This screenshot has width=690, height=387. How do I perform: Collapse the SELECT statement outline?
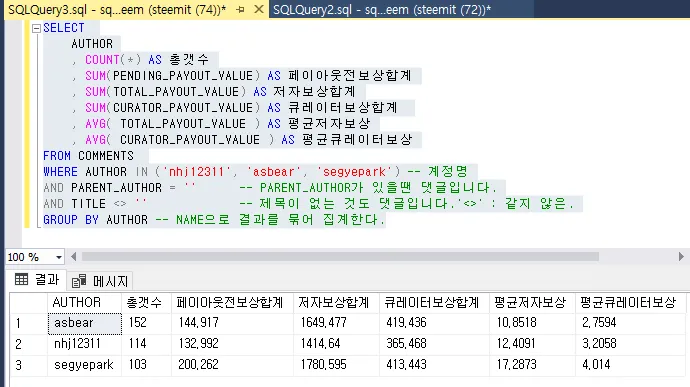37,28
